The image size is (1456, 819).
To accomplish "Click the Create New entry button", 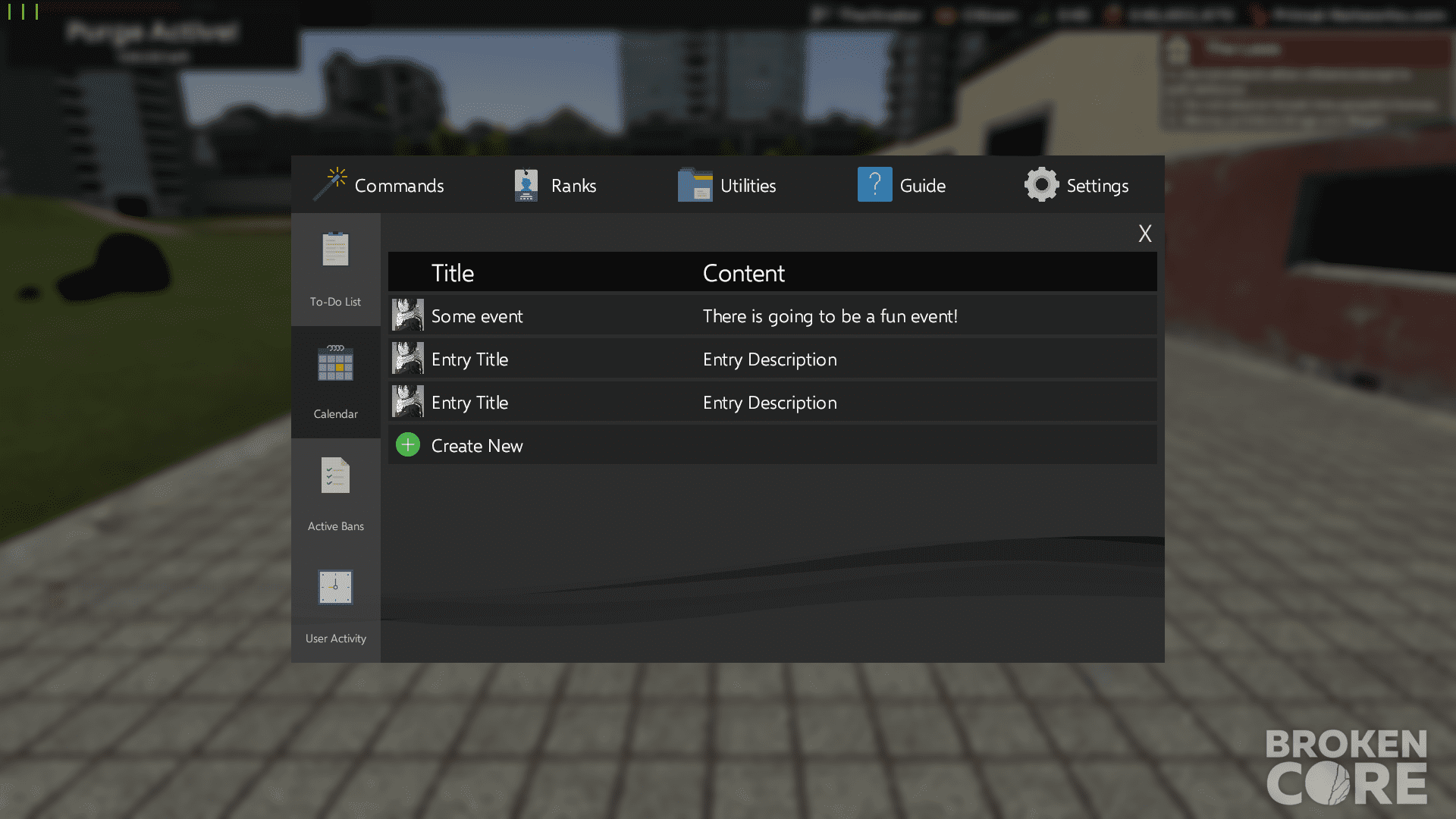I will click(772, 445).
